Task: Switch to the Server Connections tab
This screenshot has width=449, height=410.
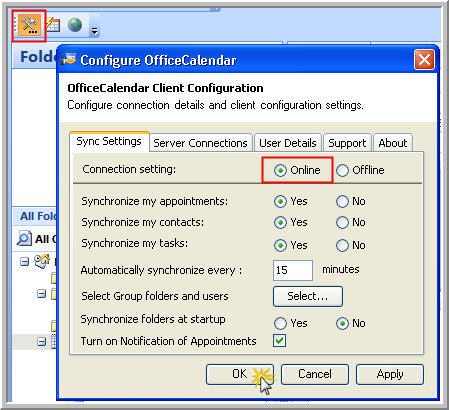Action: 200,143
